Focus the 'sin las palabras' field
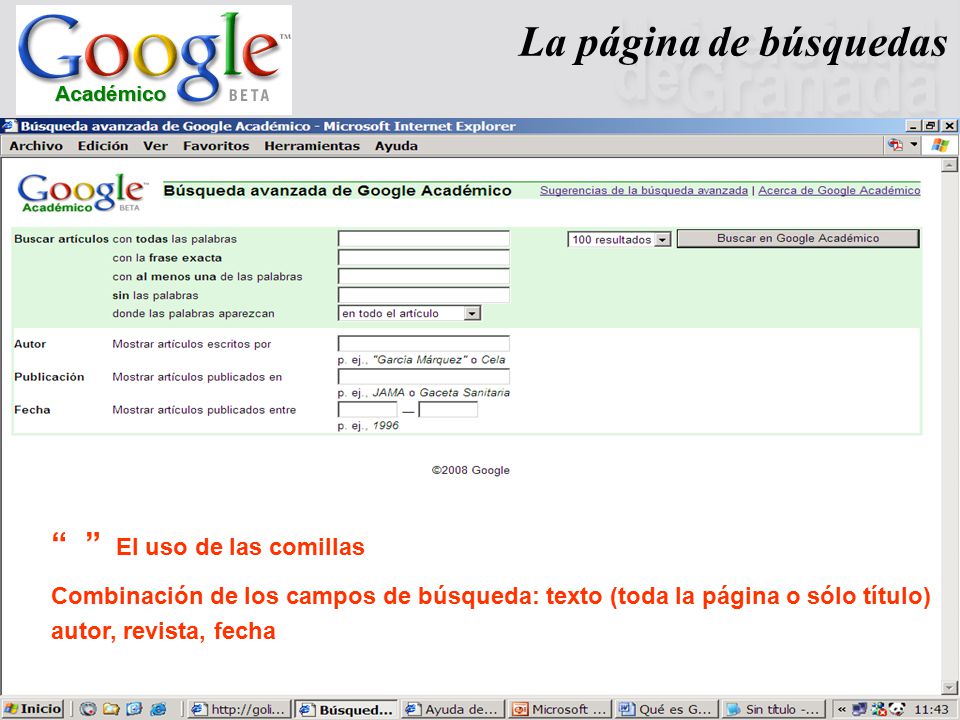This screenshot has height=720, width=960. tap(424, 295)
